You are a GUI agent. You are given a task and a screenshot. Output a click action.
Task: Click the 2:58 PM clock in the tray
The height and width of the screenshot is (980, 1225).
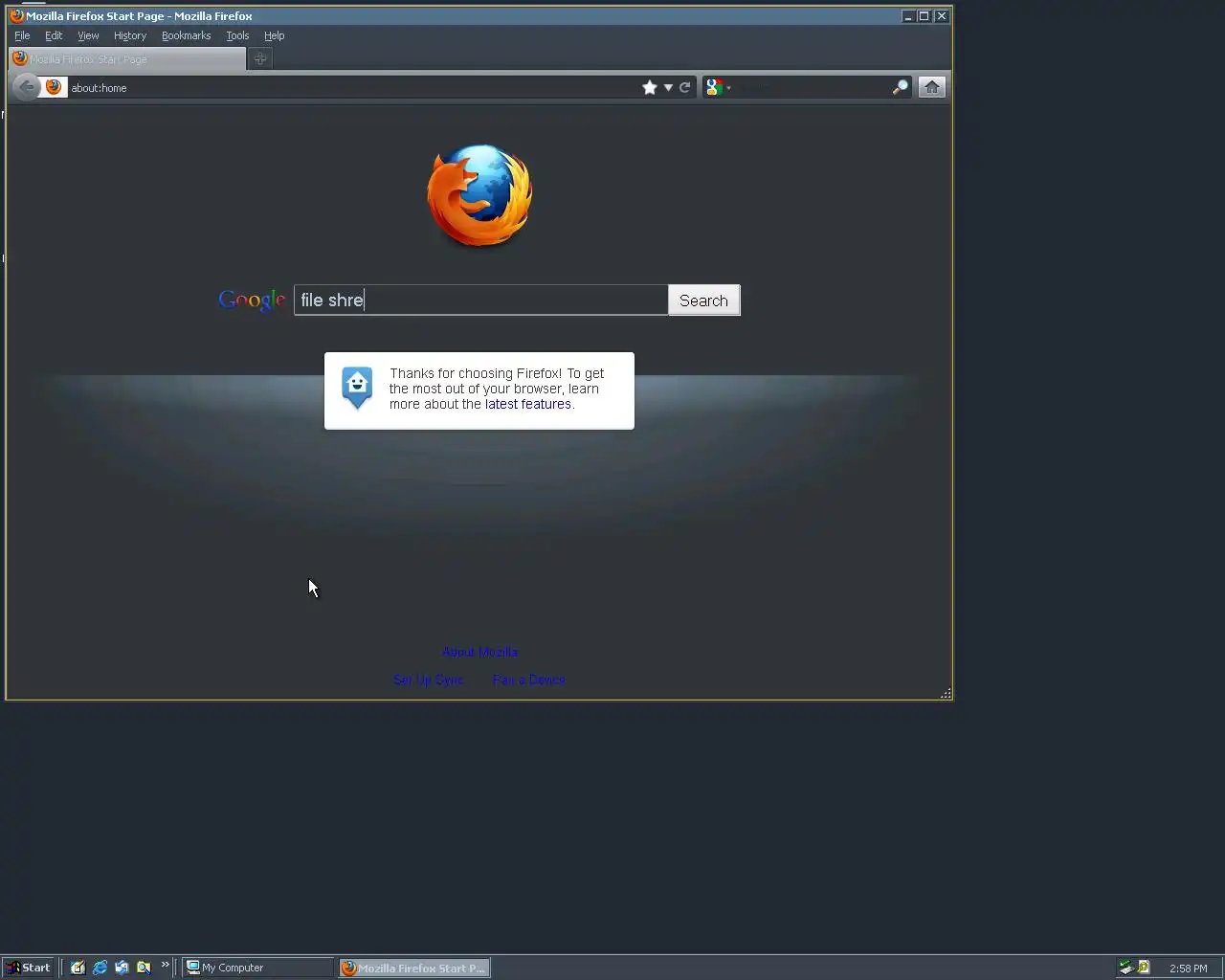tap(1189, 969)
